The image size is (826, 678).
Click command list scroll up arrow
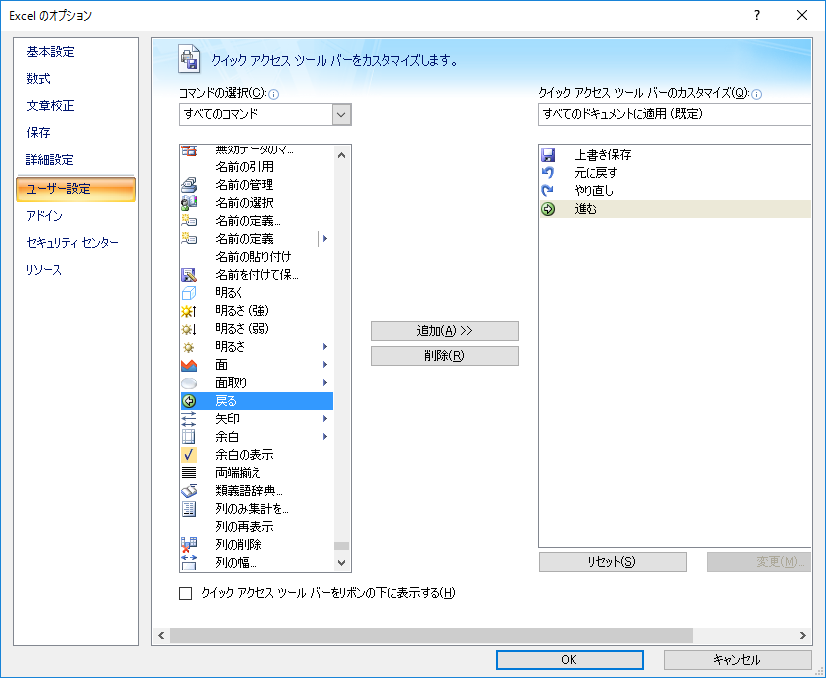click(x=341, y=155)
